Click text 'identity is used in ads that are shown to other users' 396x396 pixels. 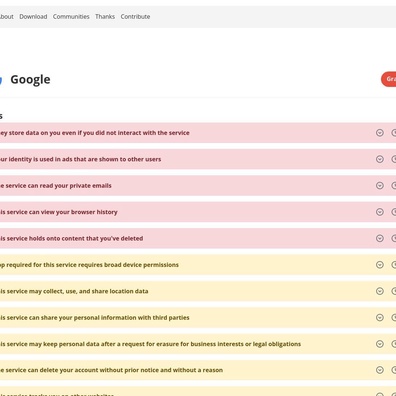[x=85, y=159]
